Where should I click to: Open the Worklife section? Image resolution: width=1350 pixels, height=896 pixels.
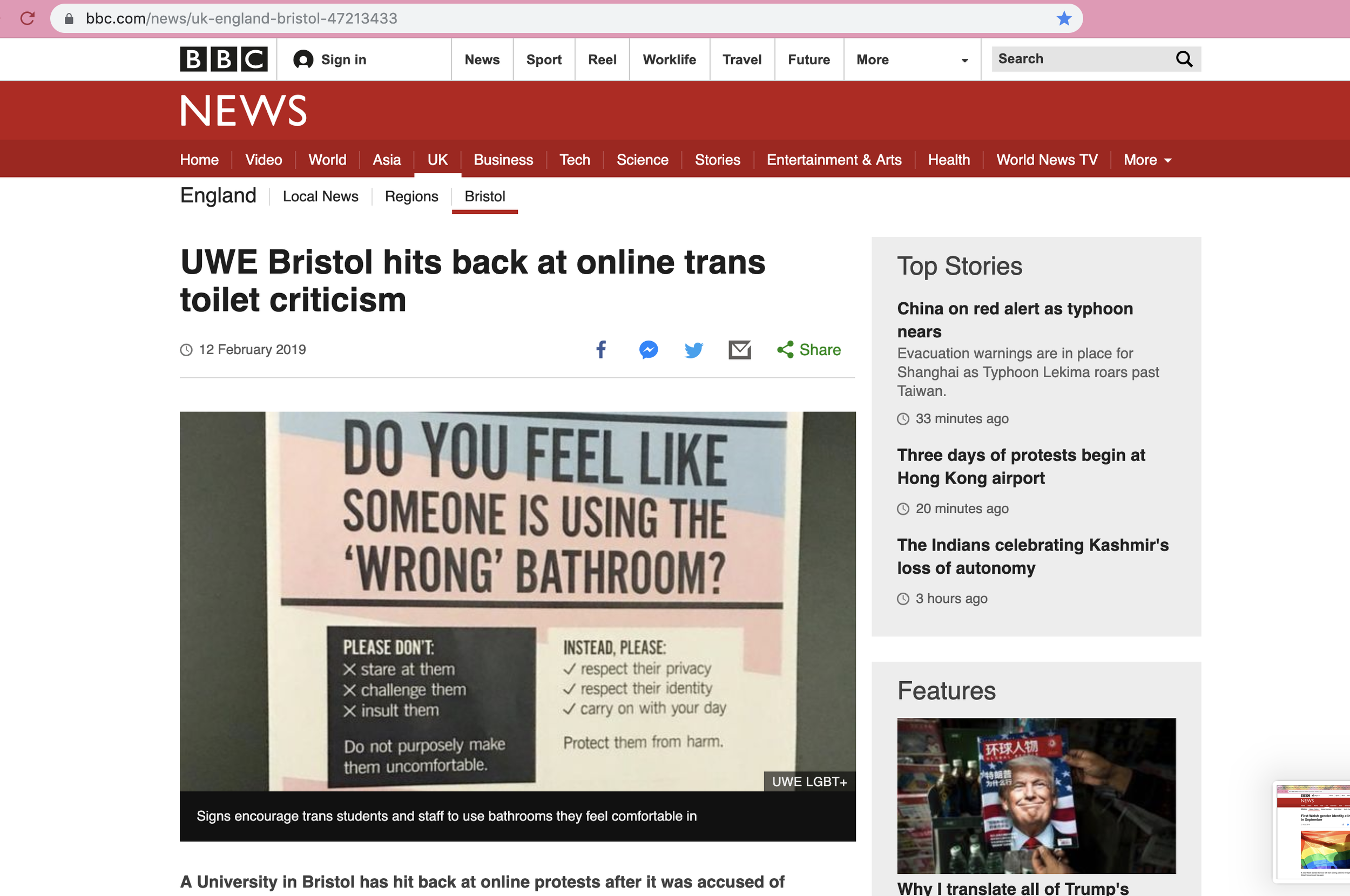pos(669,59)
